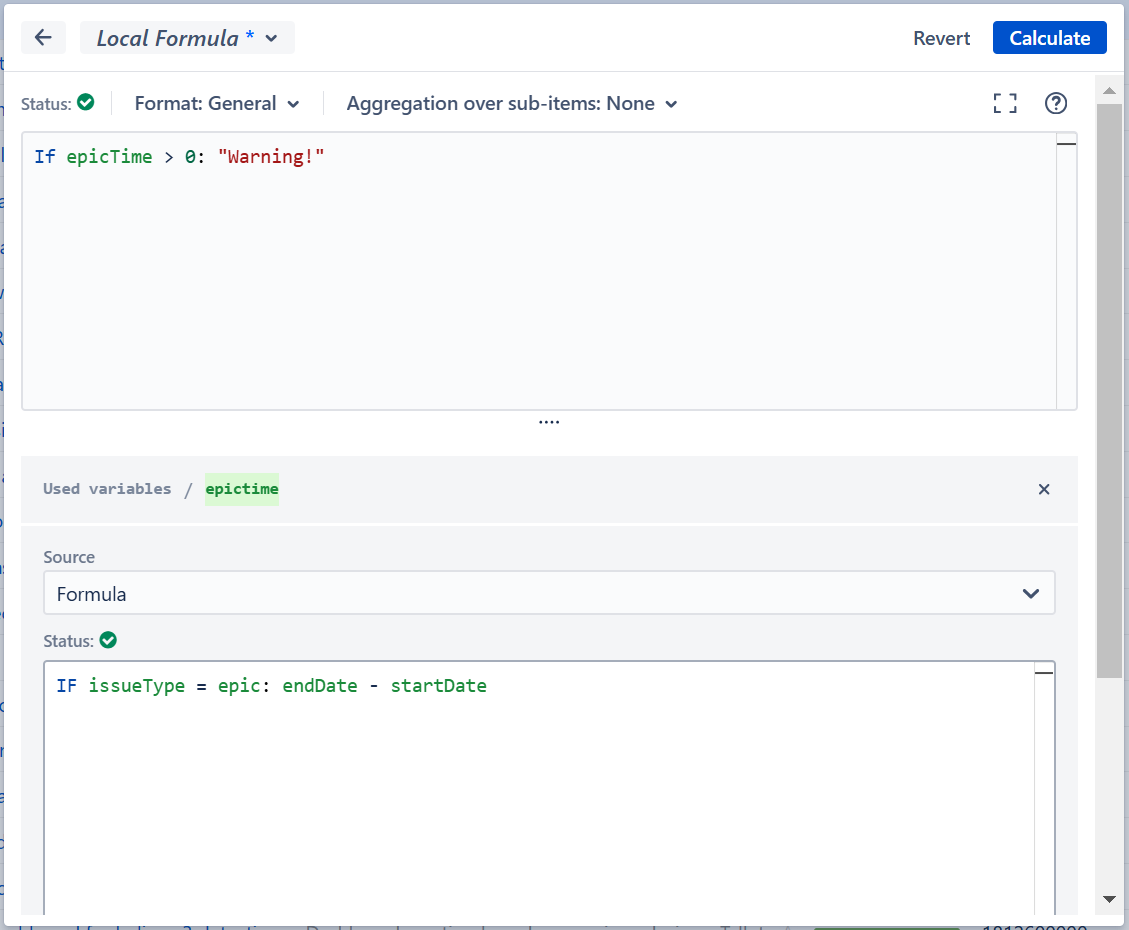Open the Source Formula combo box

pyautogui.click(x=549, y=593)
